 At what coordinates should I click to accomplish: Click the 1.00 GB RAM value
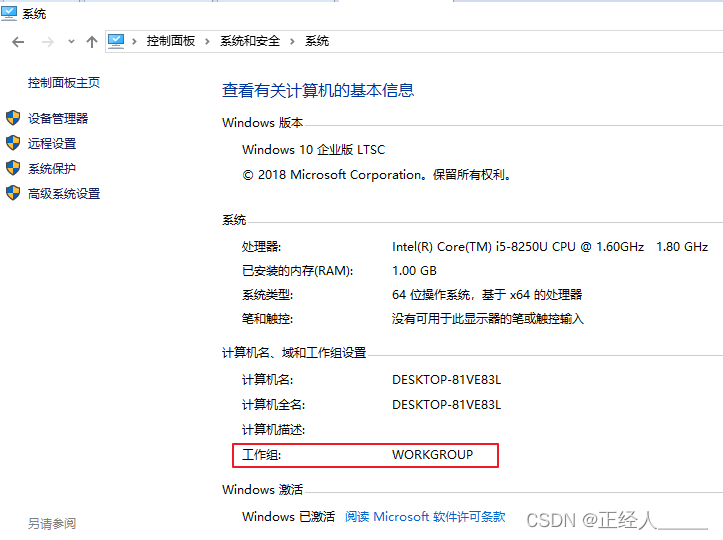click(x=415, y=271)
